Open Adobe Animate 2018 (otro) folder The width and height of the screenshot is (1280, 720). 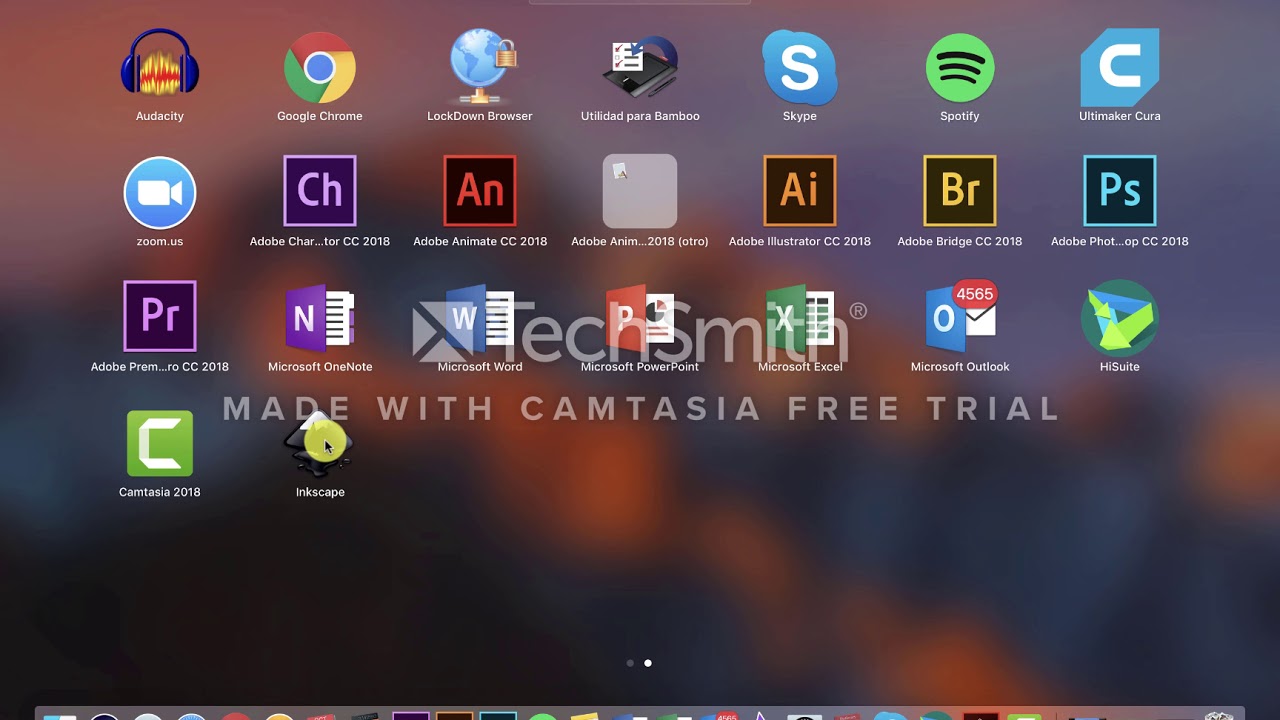(x=640, y=191)
